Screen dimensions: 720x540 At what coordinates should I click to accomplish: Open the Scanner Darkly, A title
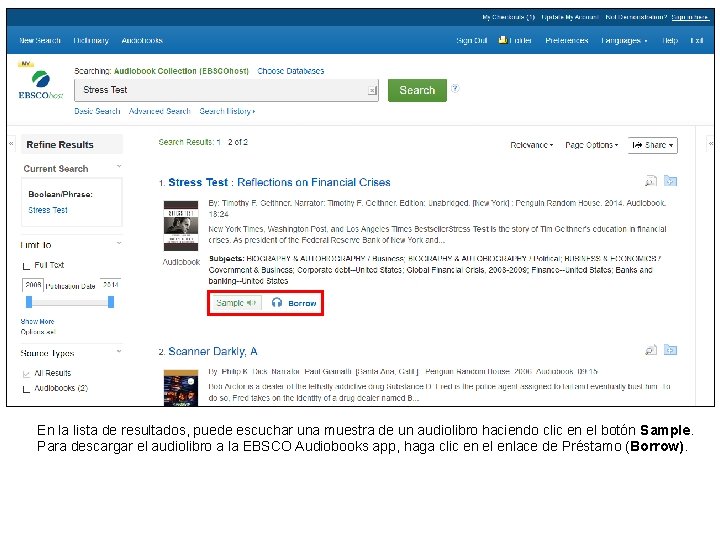213,351
